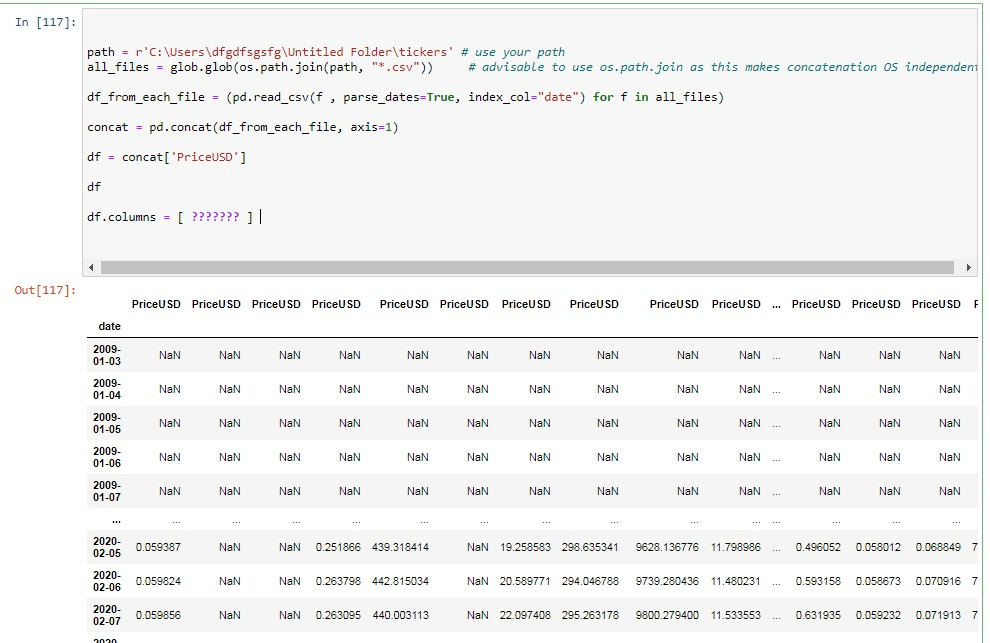The image size is (990, 643).
Task: Click the 'date' index header in output
Action: click(109, 326)
